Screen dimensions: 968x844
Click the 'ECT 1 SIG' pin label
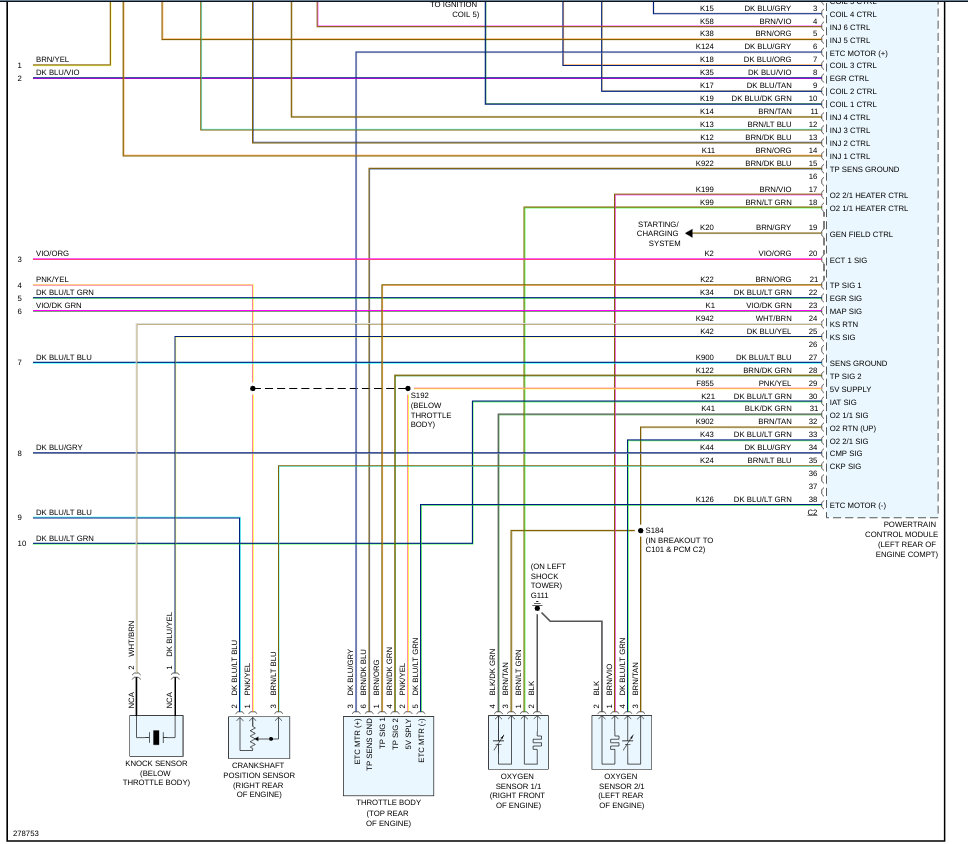[848, 260]
